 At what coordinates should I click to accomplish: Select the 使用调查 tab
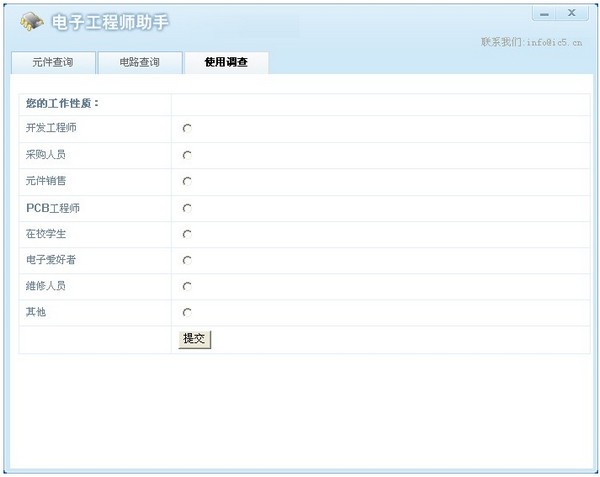226,63
